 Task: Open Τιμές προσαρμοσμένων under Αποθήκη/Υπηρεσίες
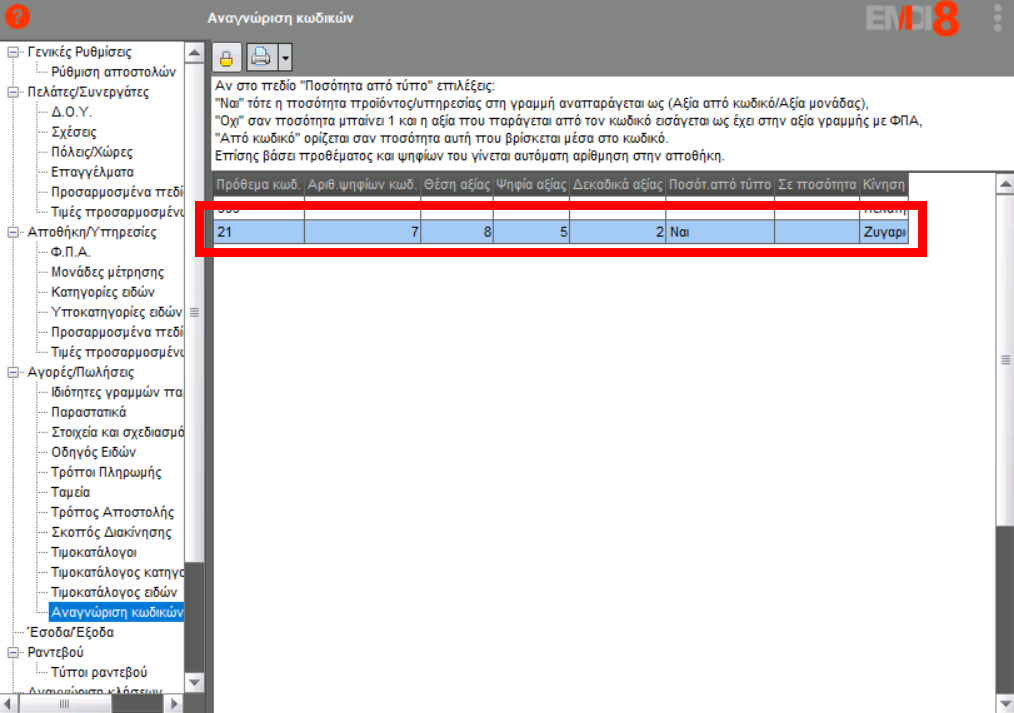click(x=117, y=352)
